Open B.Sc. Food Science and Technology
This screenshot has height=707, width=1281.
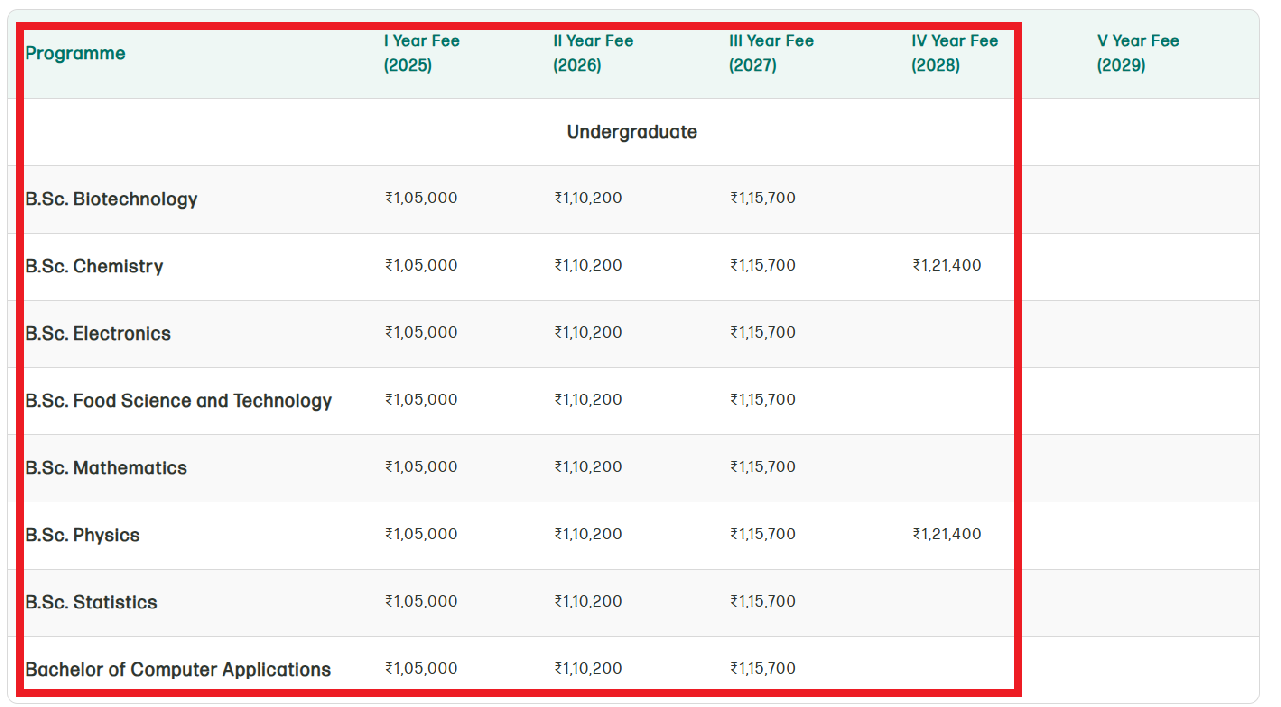pyautogui.click(x=179, y=400)
